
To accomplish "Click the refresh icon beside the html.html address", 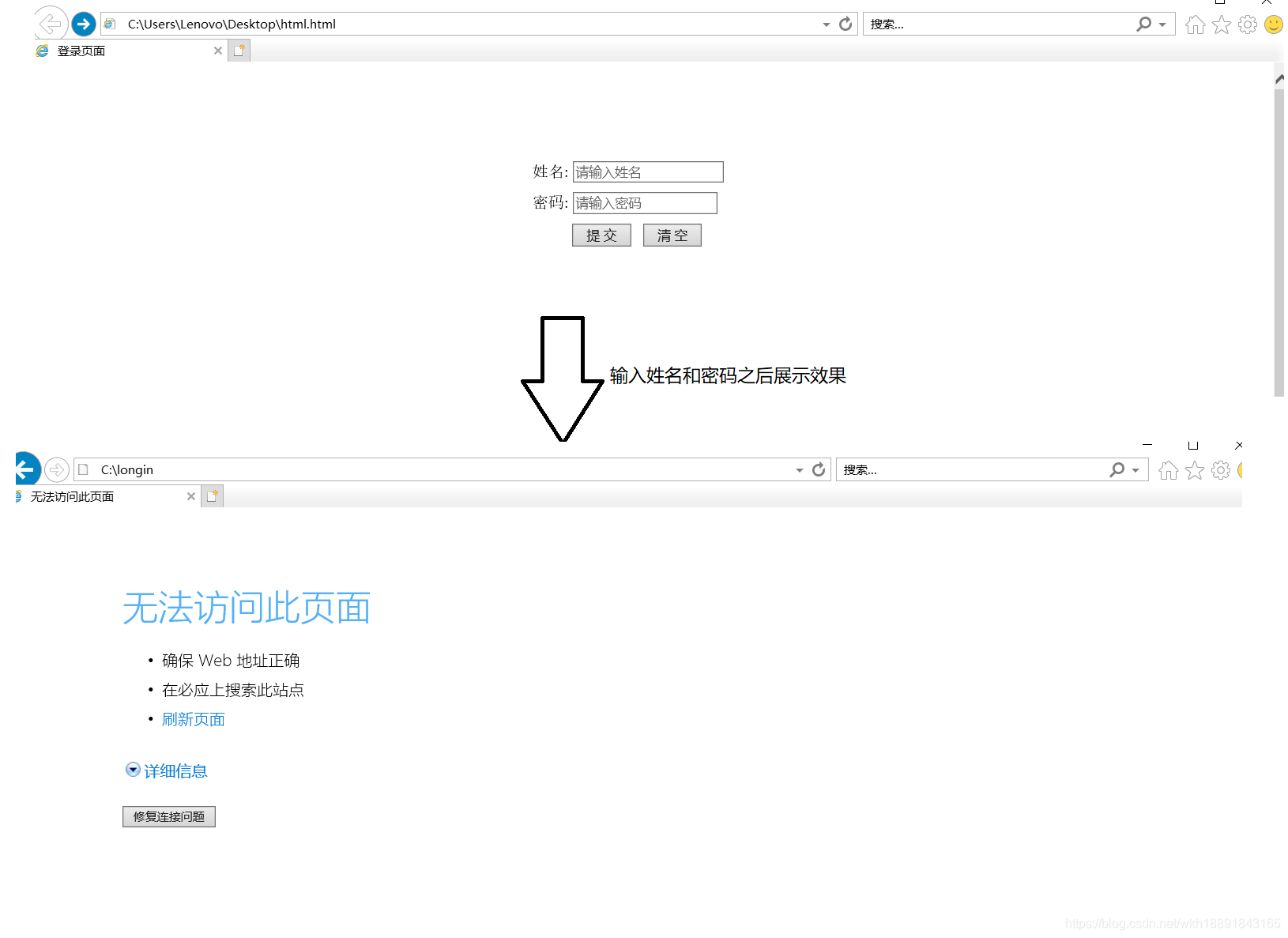I will point(845,24).
